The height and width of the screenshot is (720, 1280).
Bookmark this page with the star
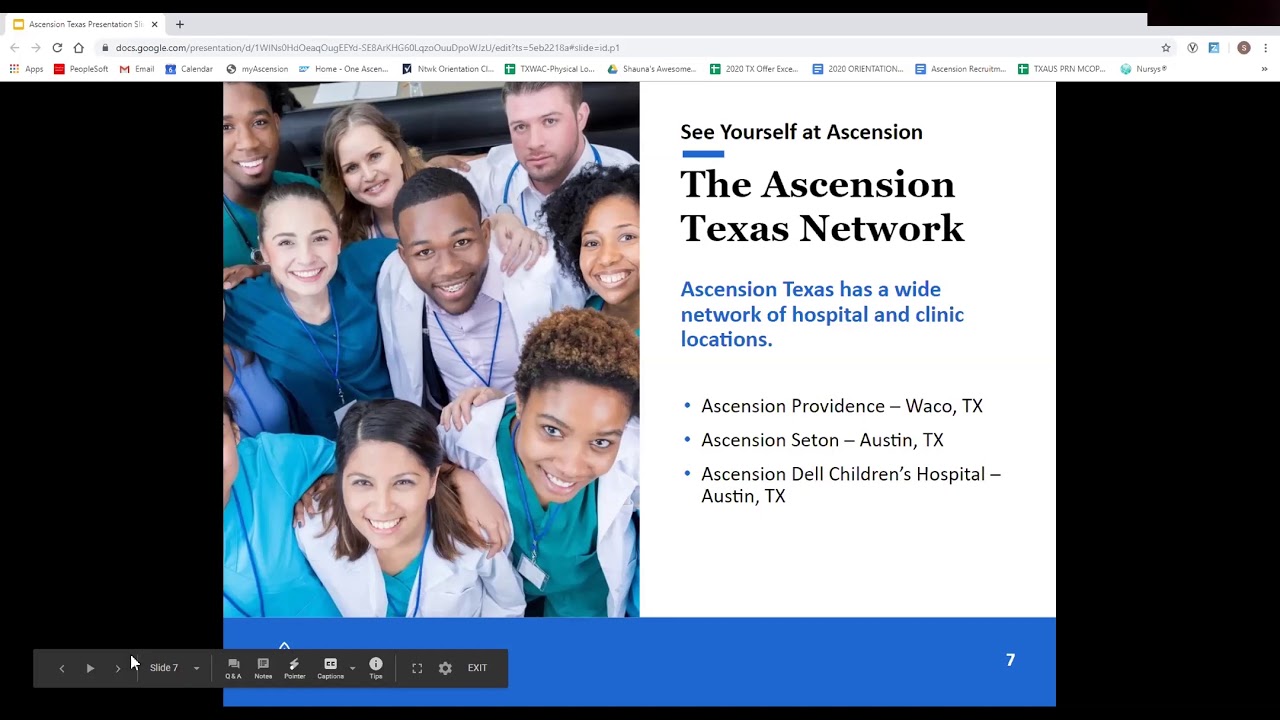click(x=1166, y=47)
